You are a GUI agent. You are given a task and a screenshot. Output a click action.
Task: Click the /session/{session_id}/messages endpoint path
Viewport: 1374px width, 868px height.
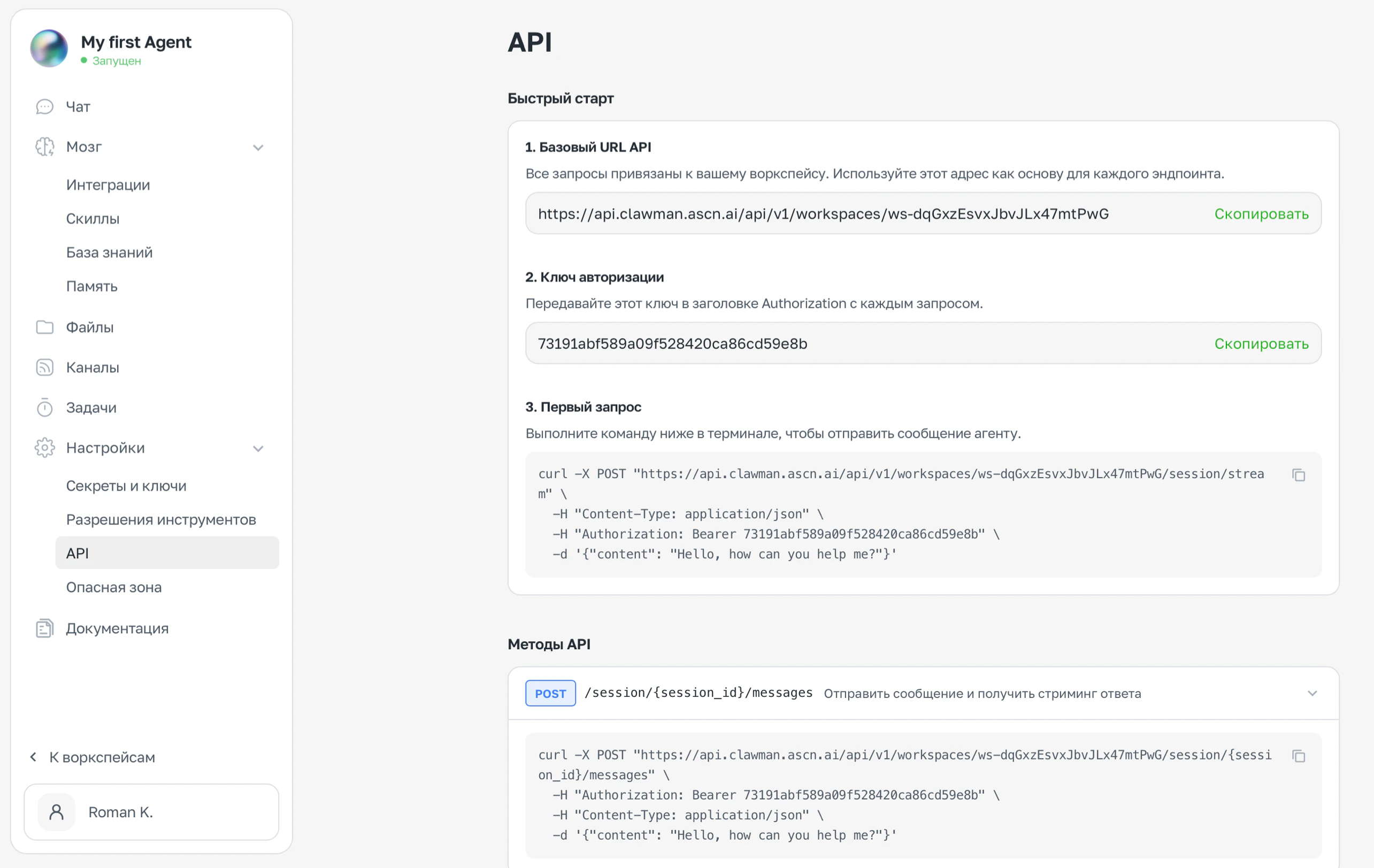click(698, 693)
